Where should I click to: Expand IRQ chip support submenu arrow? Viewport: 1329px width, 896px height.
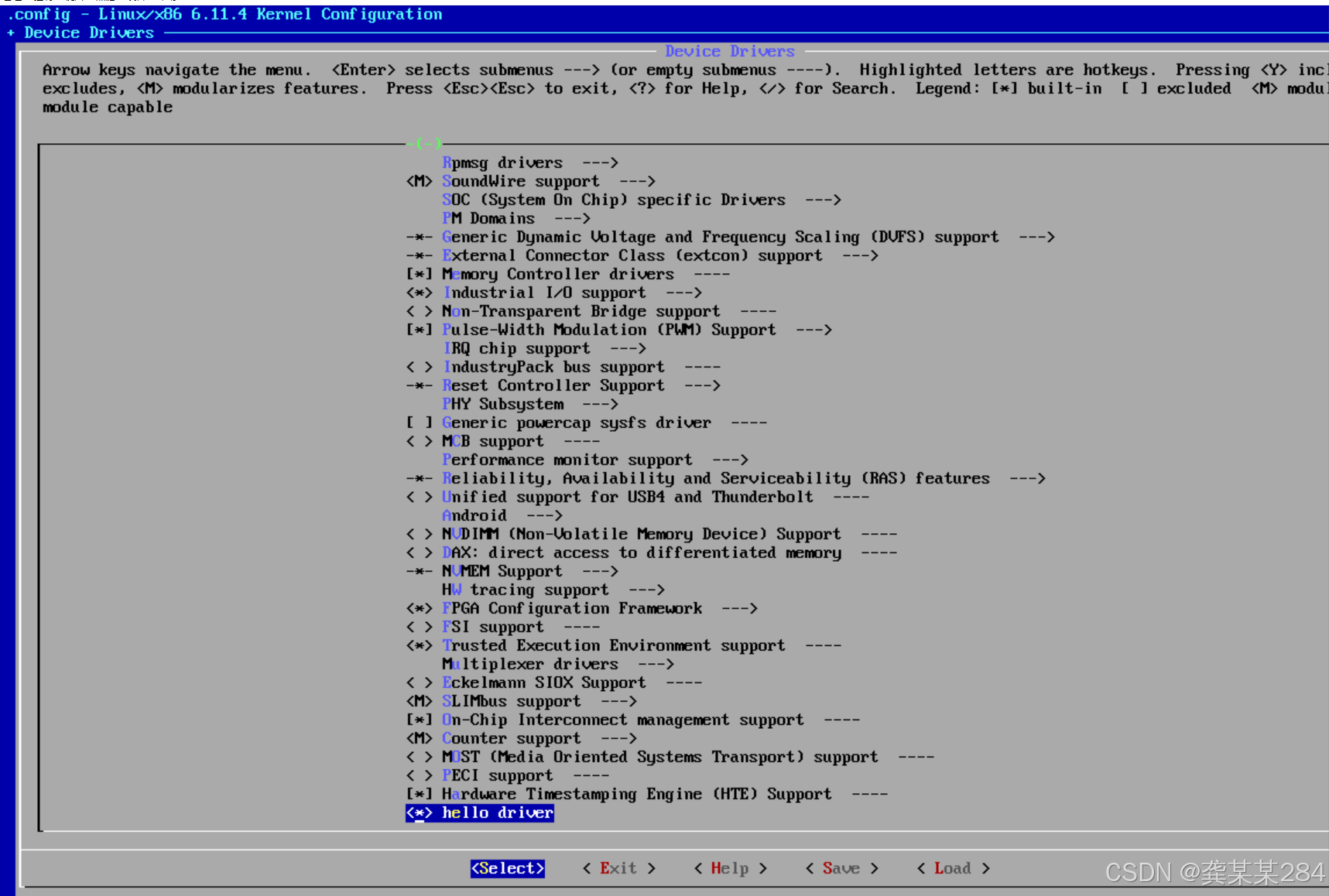(x=628, y=348)
